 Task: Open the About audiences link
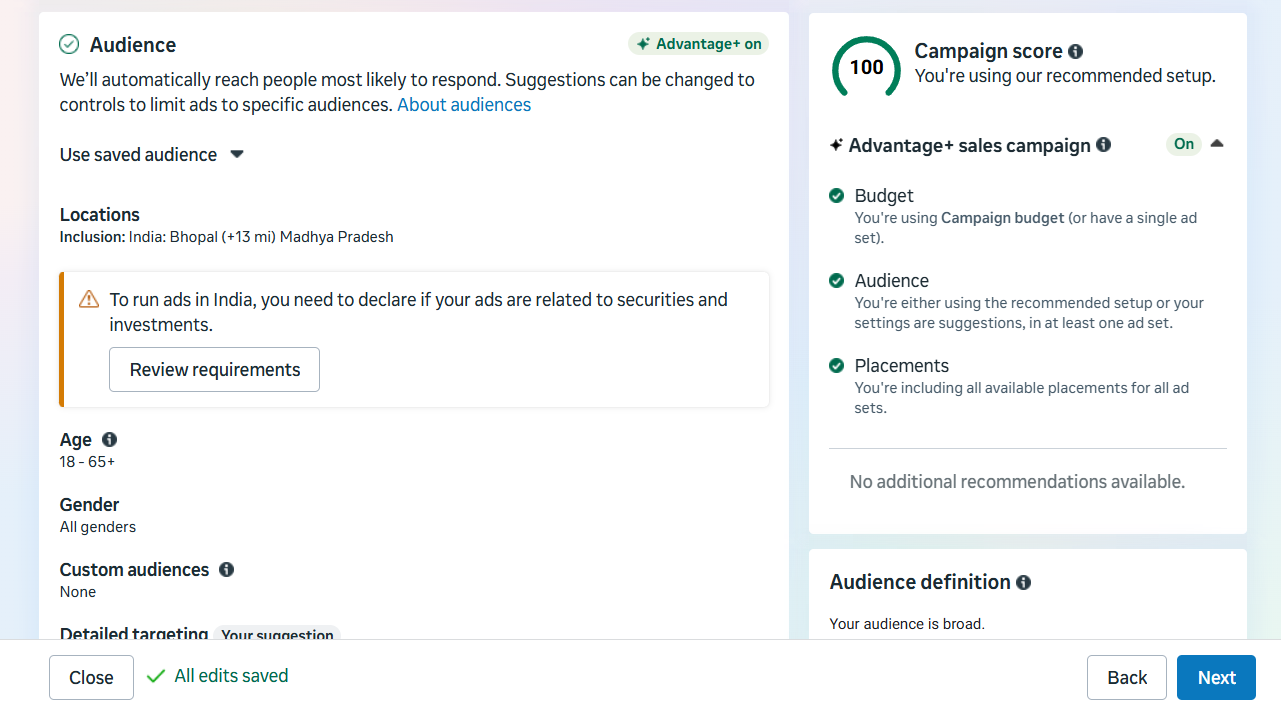(464, 105)
